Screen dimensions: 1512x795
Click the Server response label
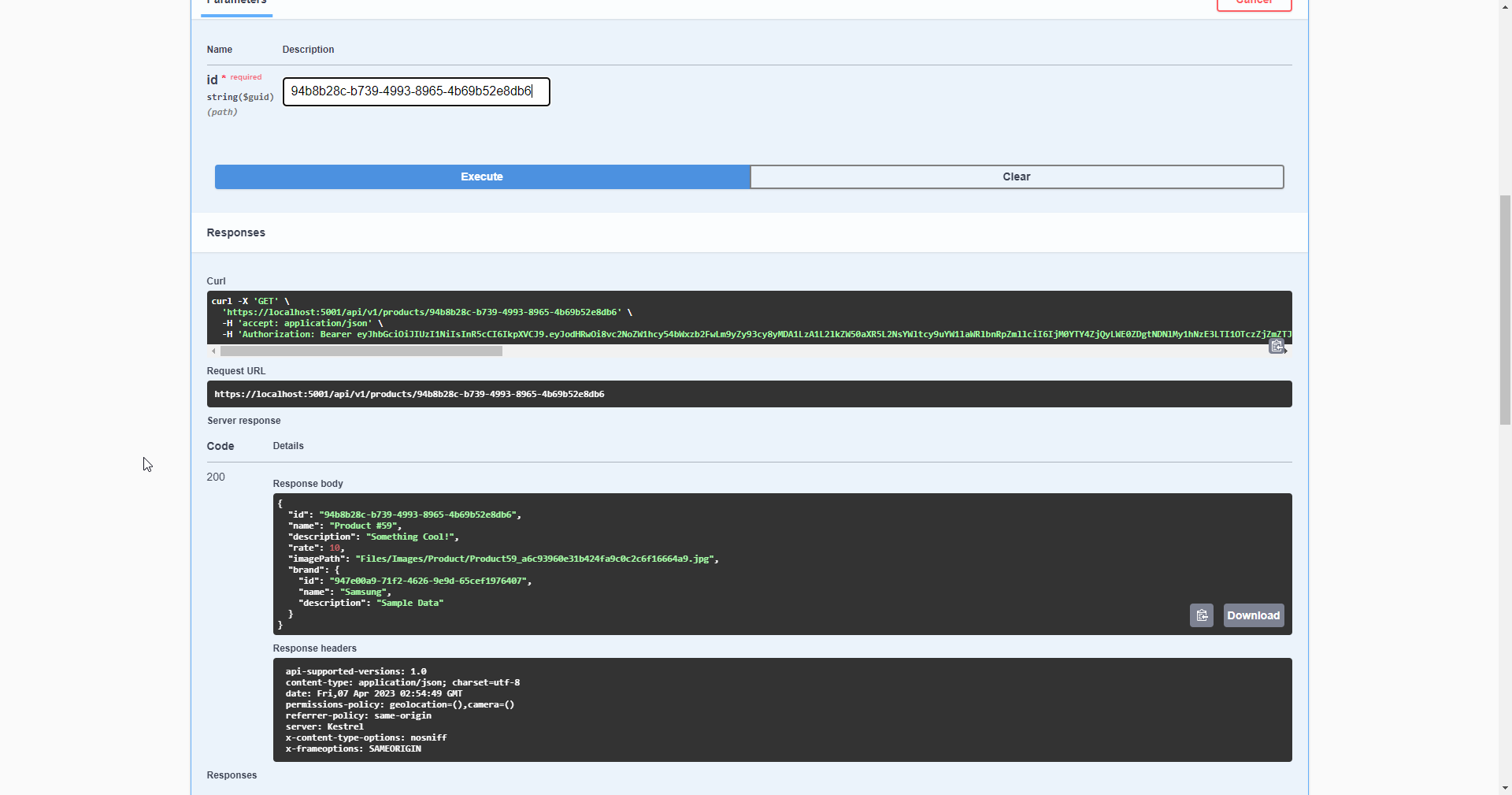tap(244, 421)
